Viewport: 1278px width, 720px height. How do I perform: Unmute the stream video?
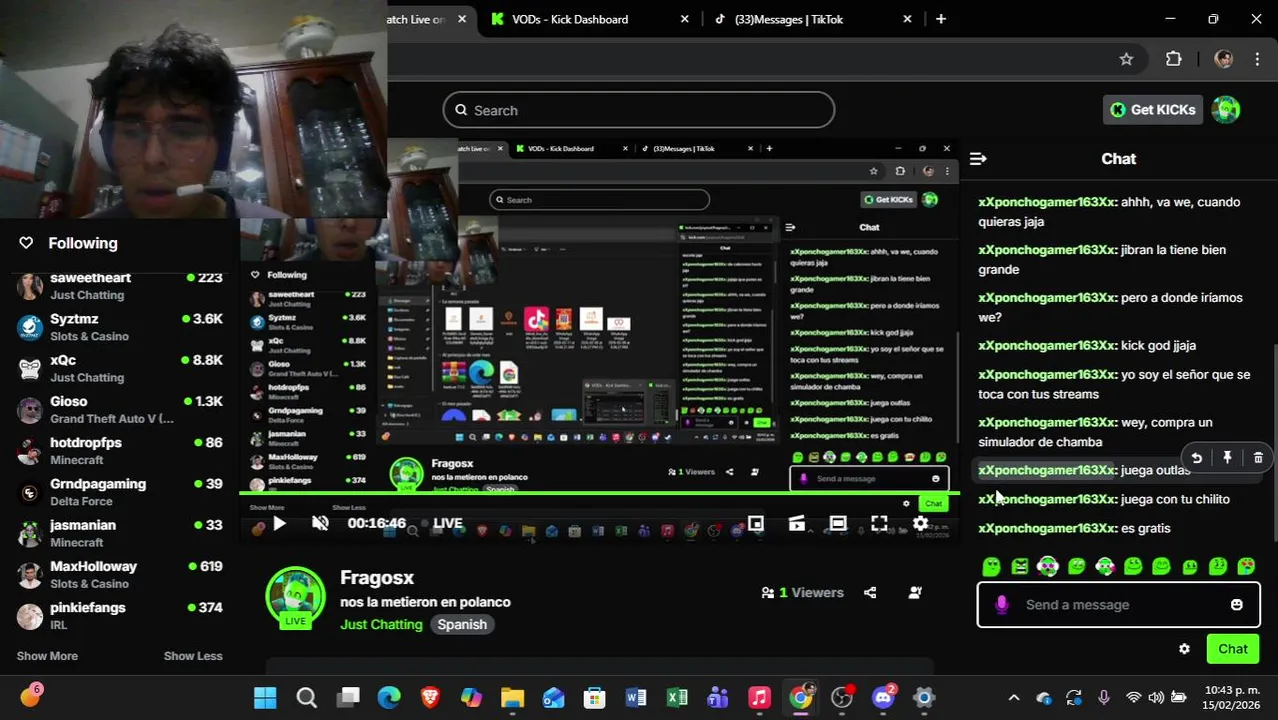(320, 523)
